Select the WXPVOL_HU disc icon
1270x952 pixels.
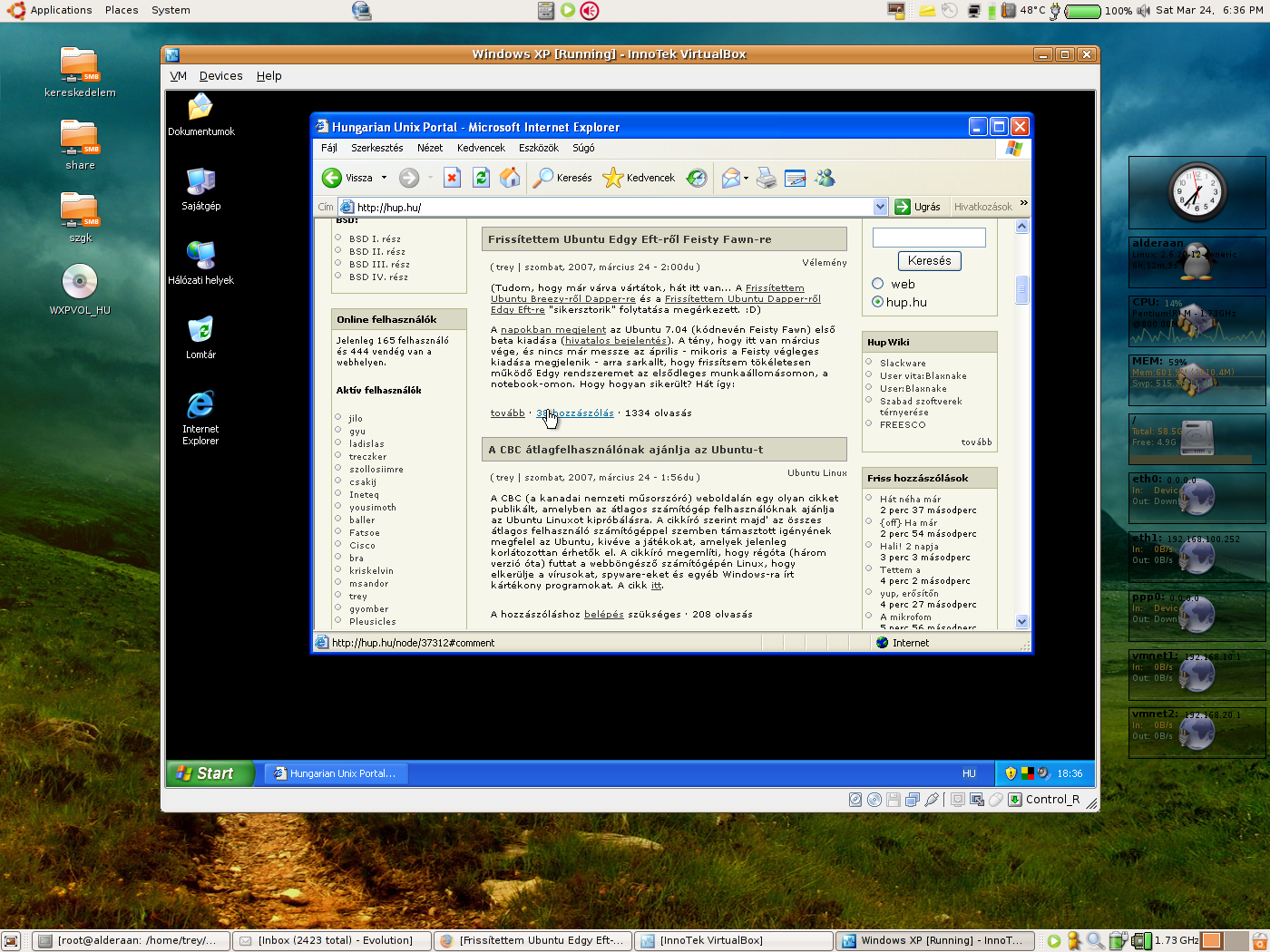point(80,289)
